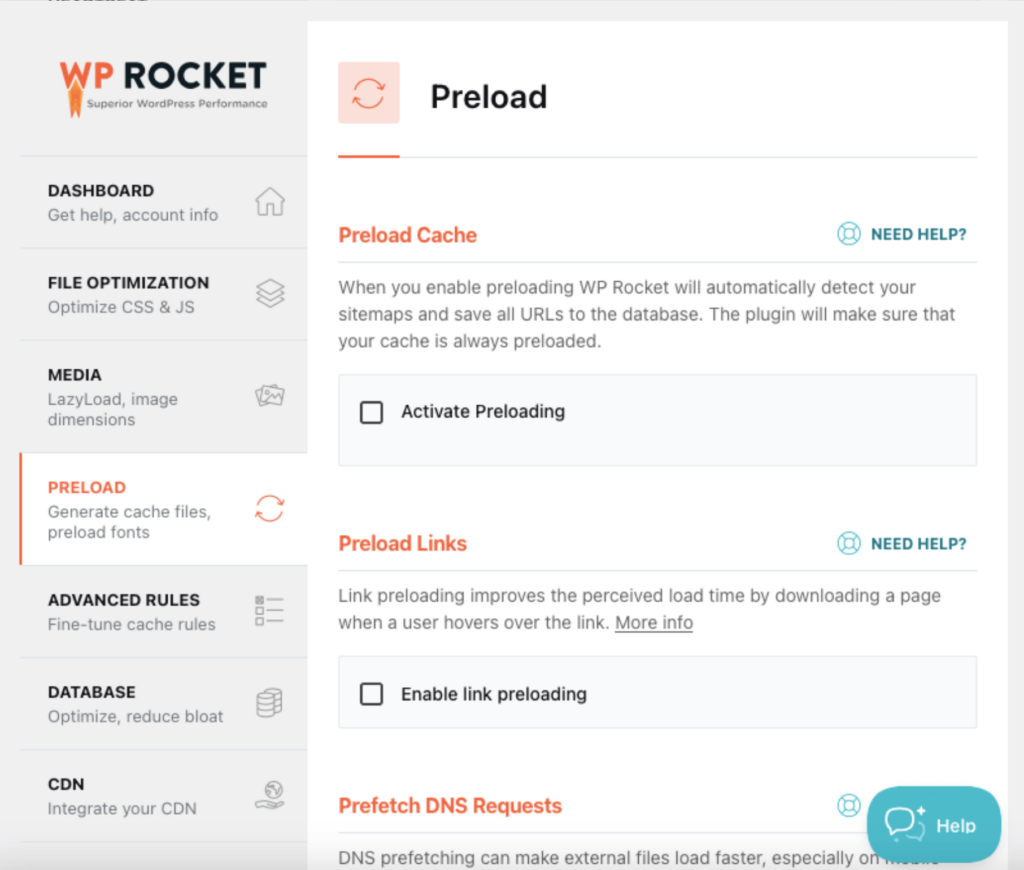Select the Preload menu item
The height and width of the screenshot is (870, 1024).
164,509
